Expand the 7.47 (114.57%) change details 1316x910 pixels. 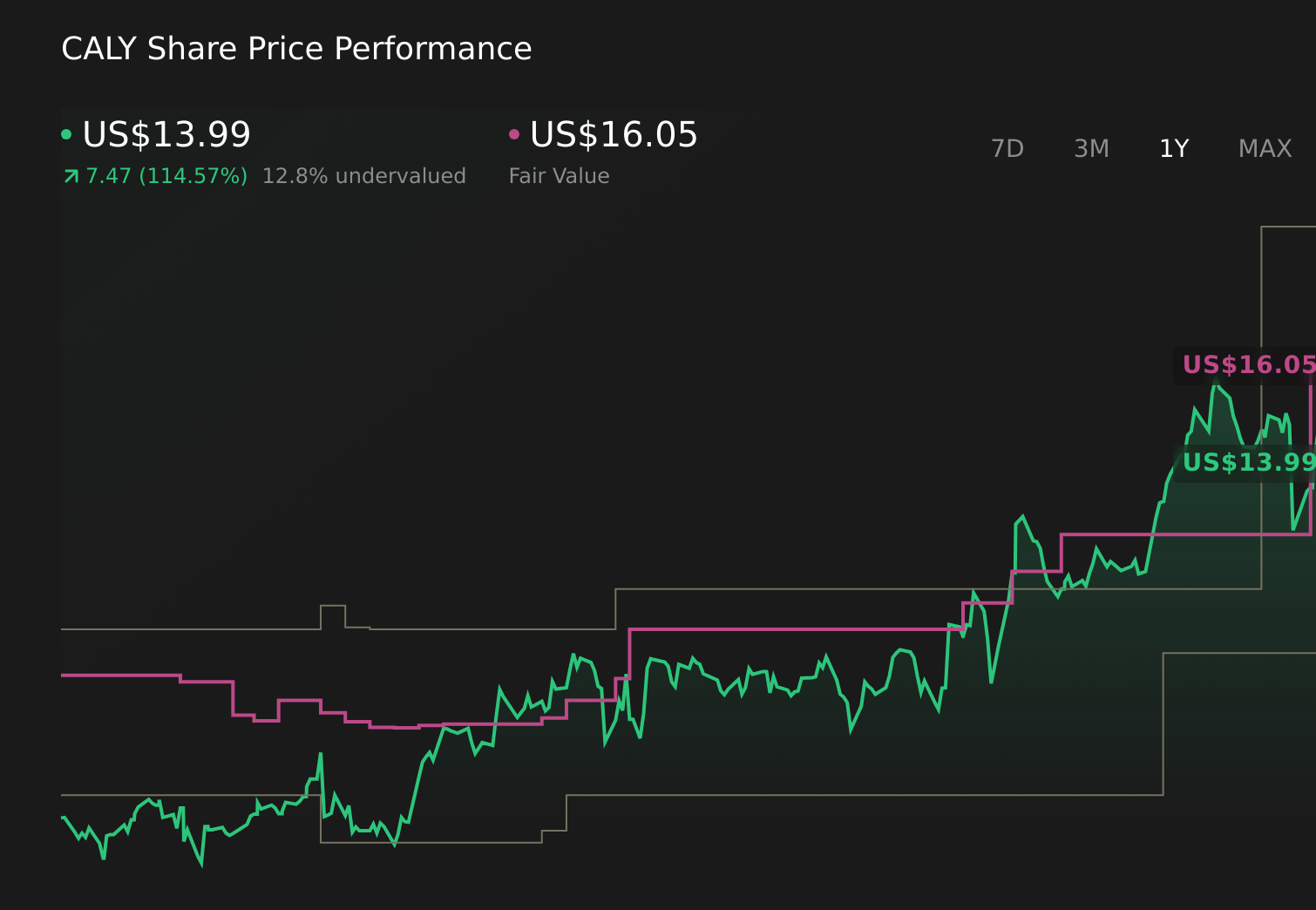click(x=166, y=175)
